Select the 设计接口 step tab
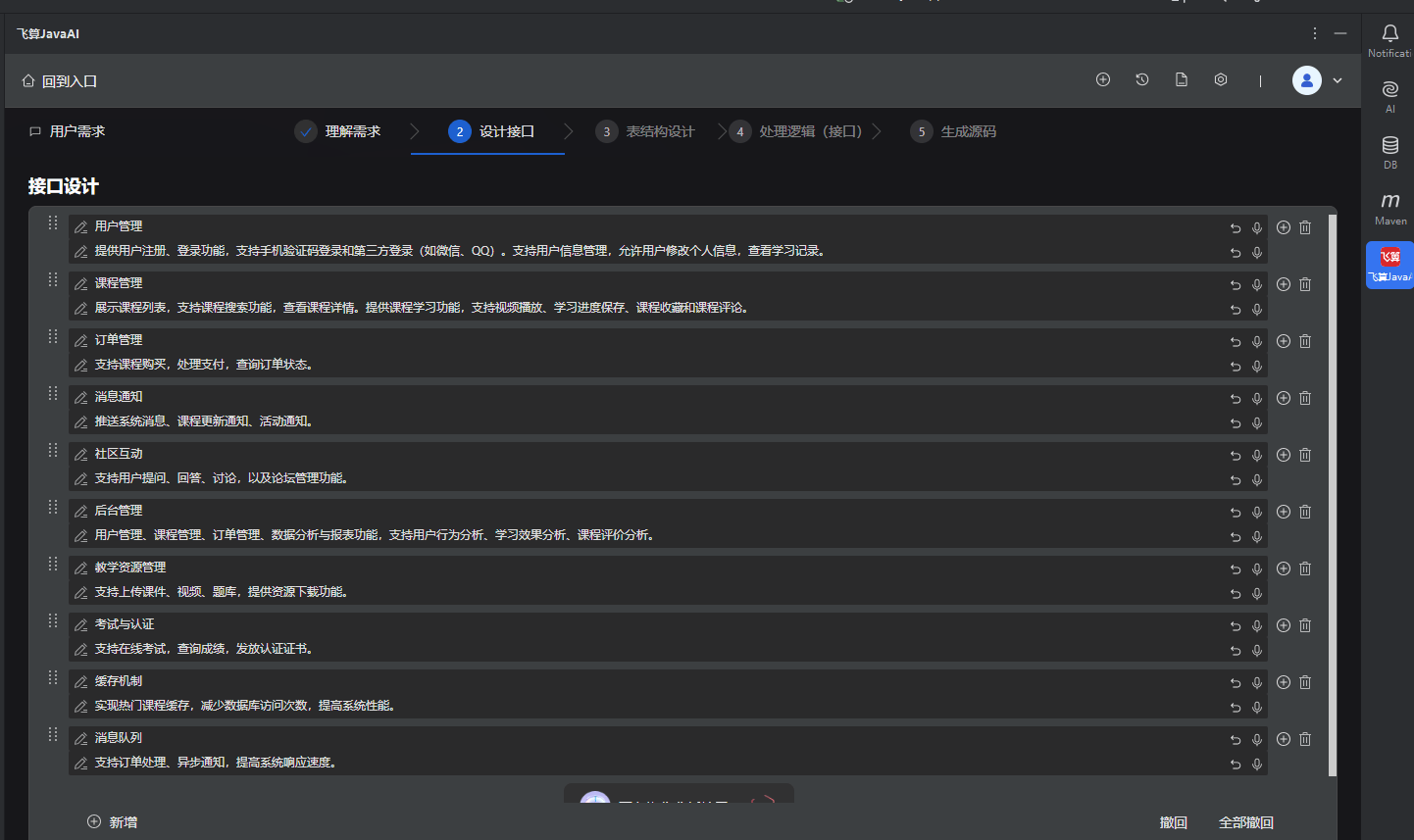This screenshot has height=840, width=1414. point(491,131)
